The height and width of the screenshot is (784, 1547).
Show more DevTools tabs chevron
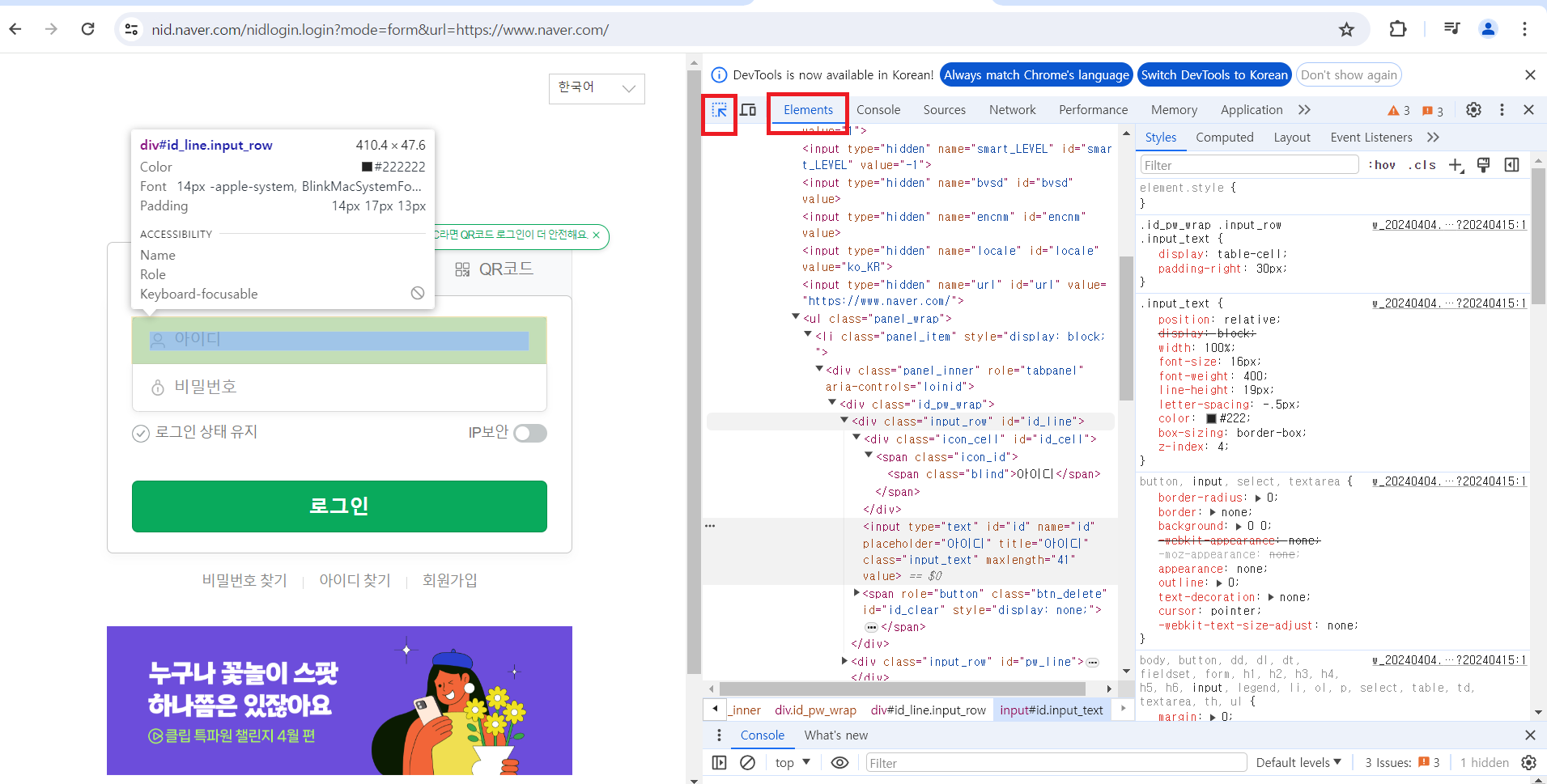(x=1304, y=110)
